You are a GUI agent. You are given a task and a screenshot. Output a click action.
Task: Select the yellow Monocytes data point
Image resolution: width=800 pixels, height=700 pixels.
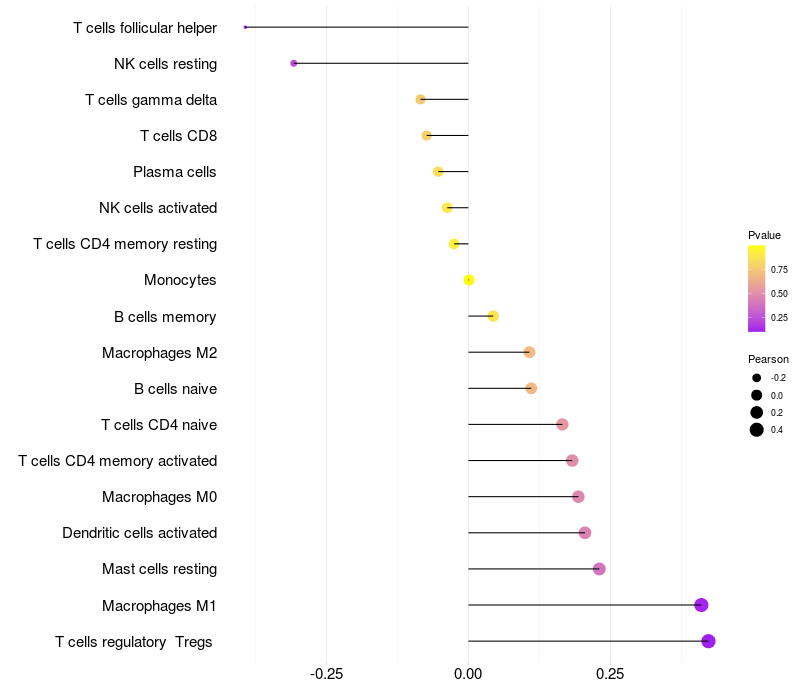469,280
